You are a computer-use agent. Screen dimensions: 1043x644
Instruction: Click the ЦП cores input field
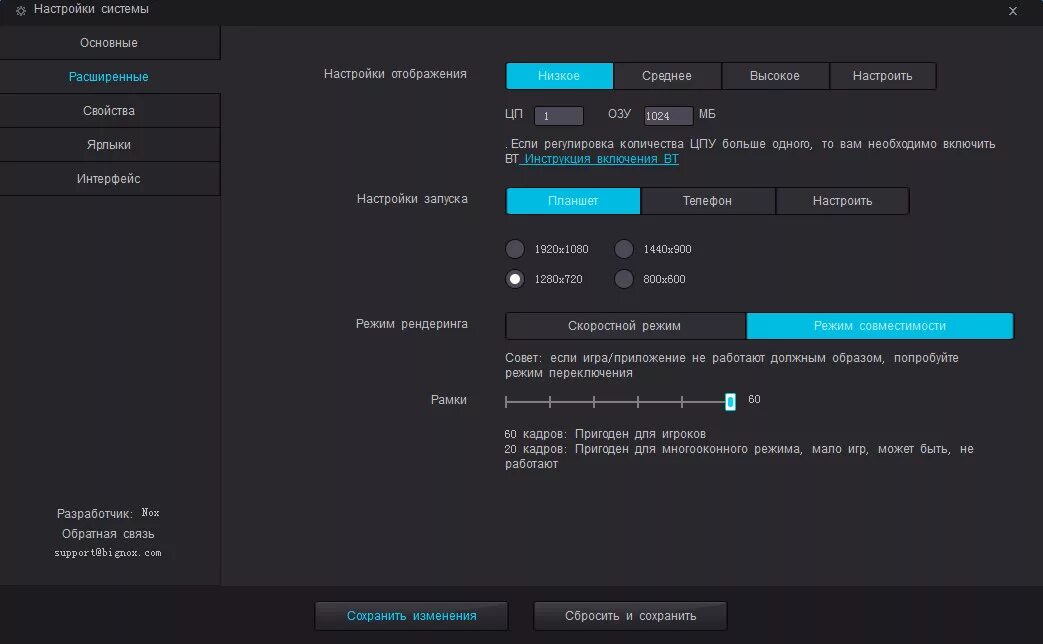coord(559,116)
